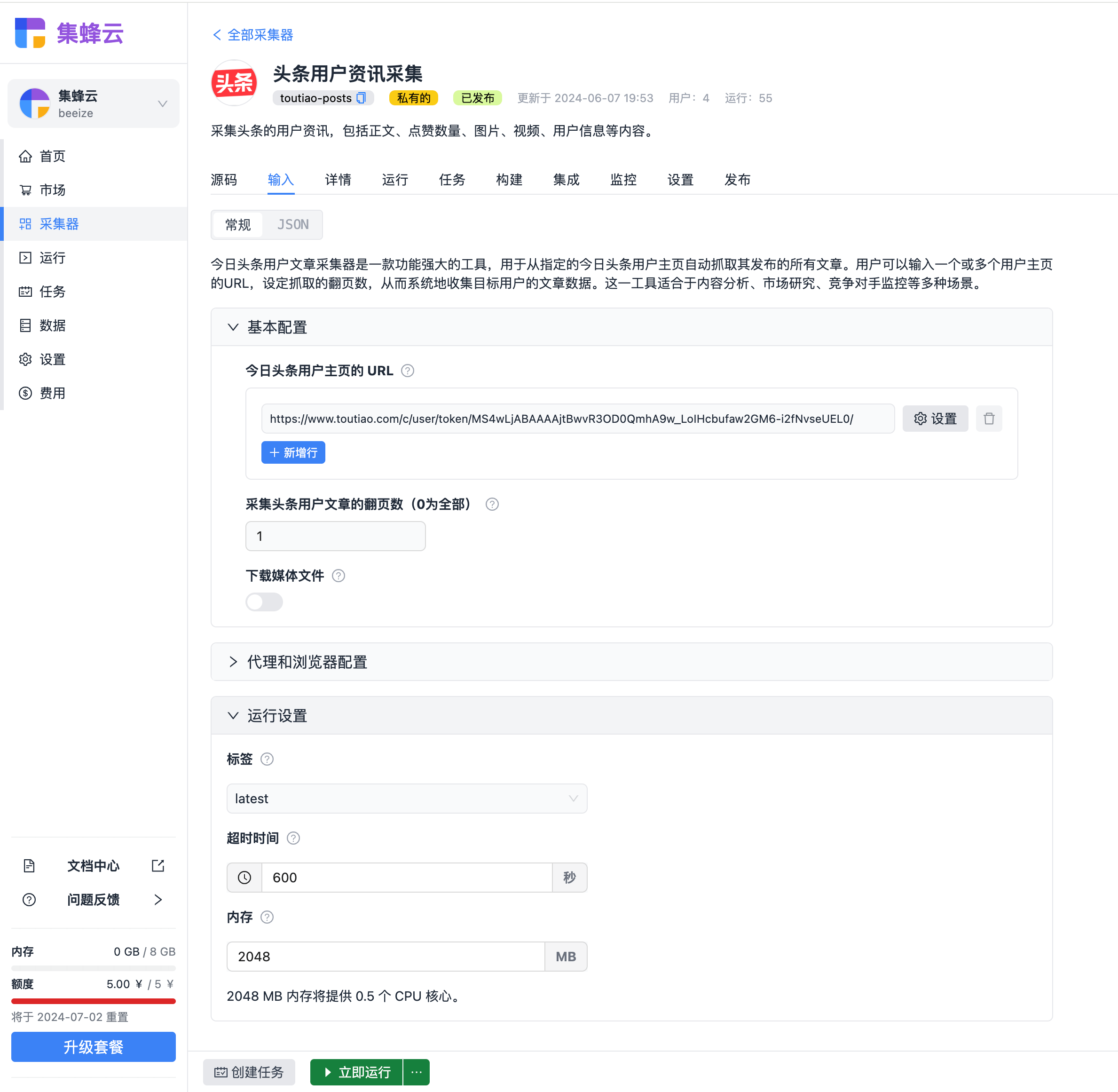Image resolution: width=1118 pixels, height=1092 pixels.
Task: Click the 集蜂云 account avatar
Action: 34,103
